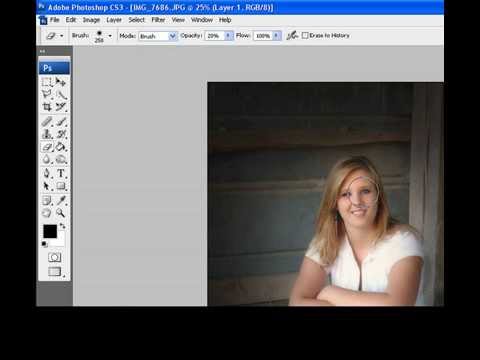The height and width of the screenshot is (360, 480).
Task: Select the Clone Stamp tool
Action: click(47, 134)
